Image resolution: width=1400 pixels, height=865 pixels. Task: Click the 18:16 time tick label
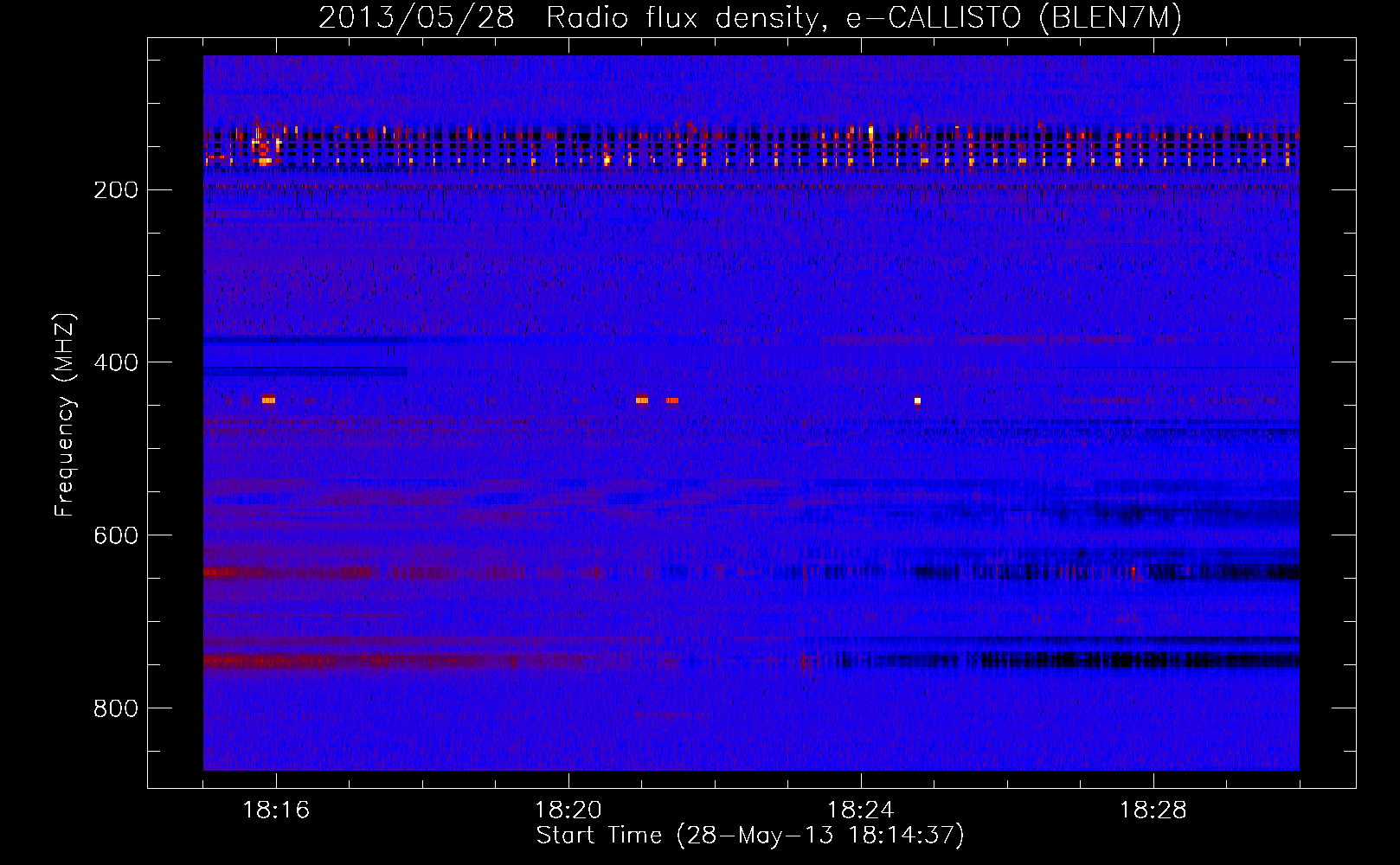(x=276, y=811)
